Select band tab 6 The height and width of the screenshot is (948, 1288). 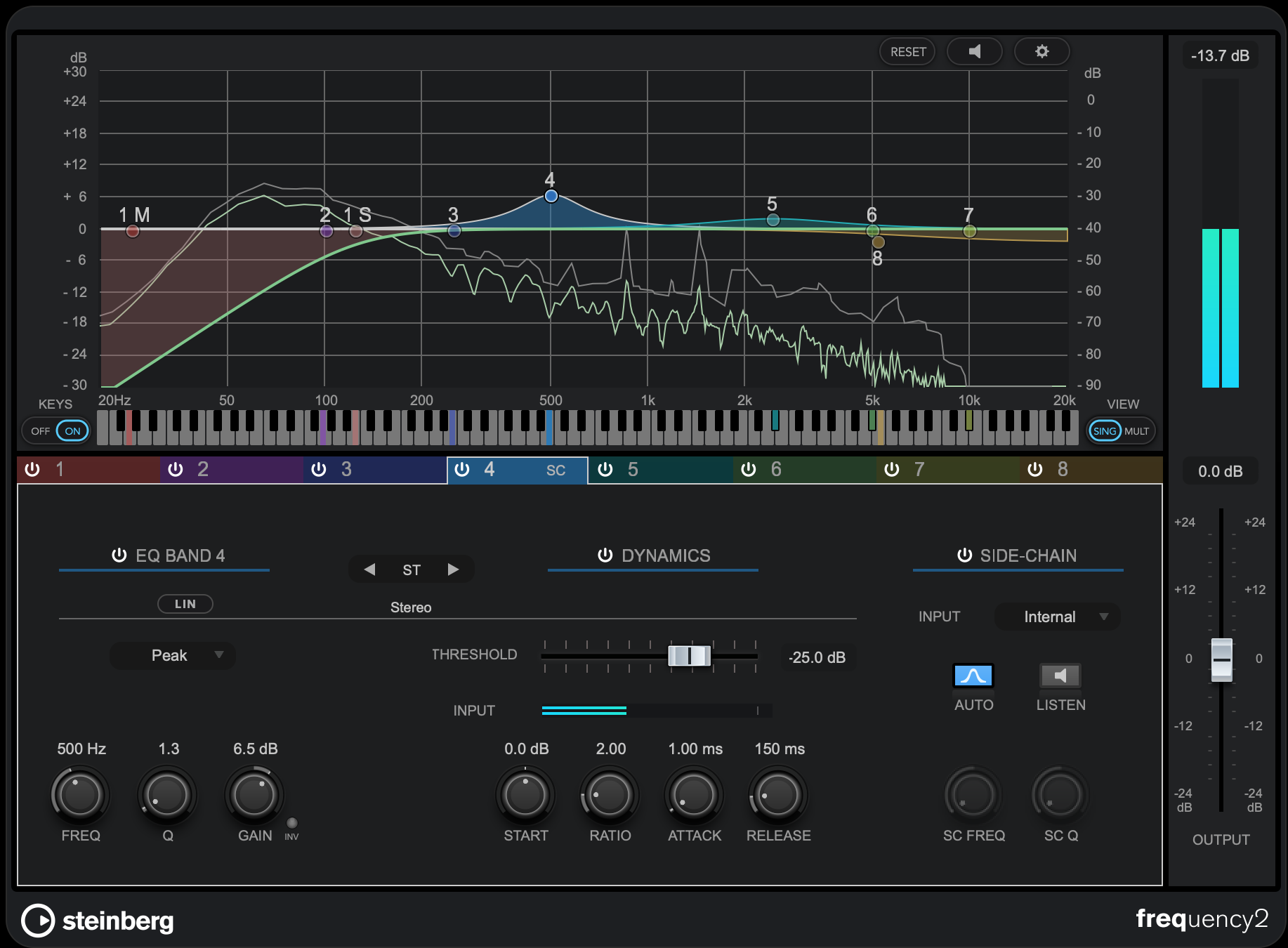805,469
